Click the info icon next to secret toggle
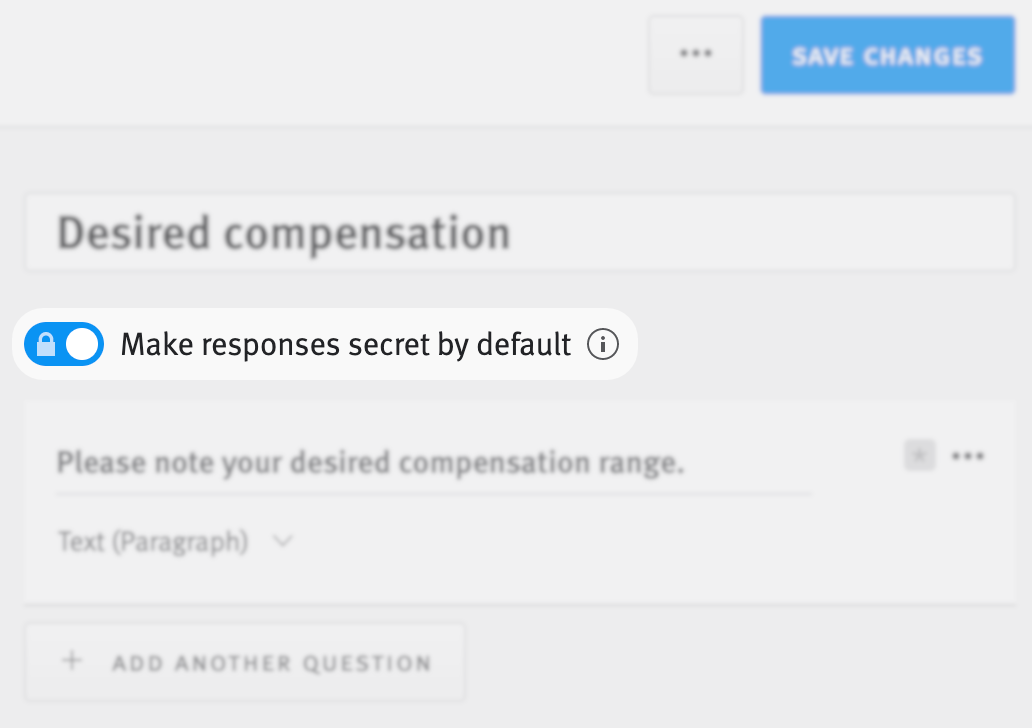Viewport: 1032px width, 728px height. tap(604, 344)
